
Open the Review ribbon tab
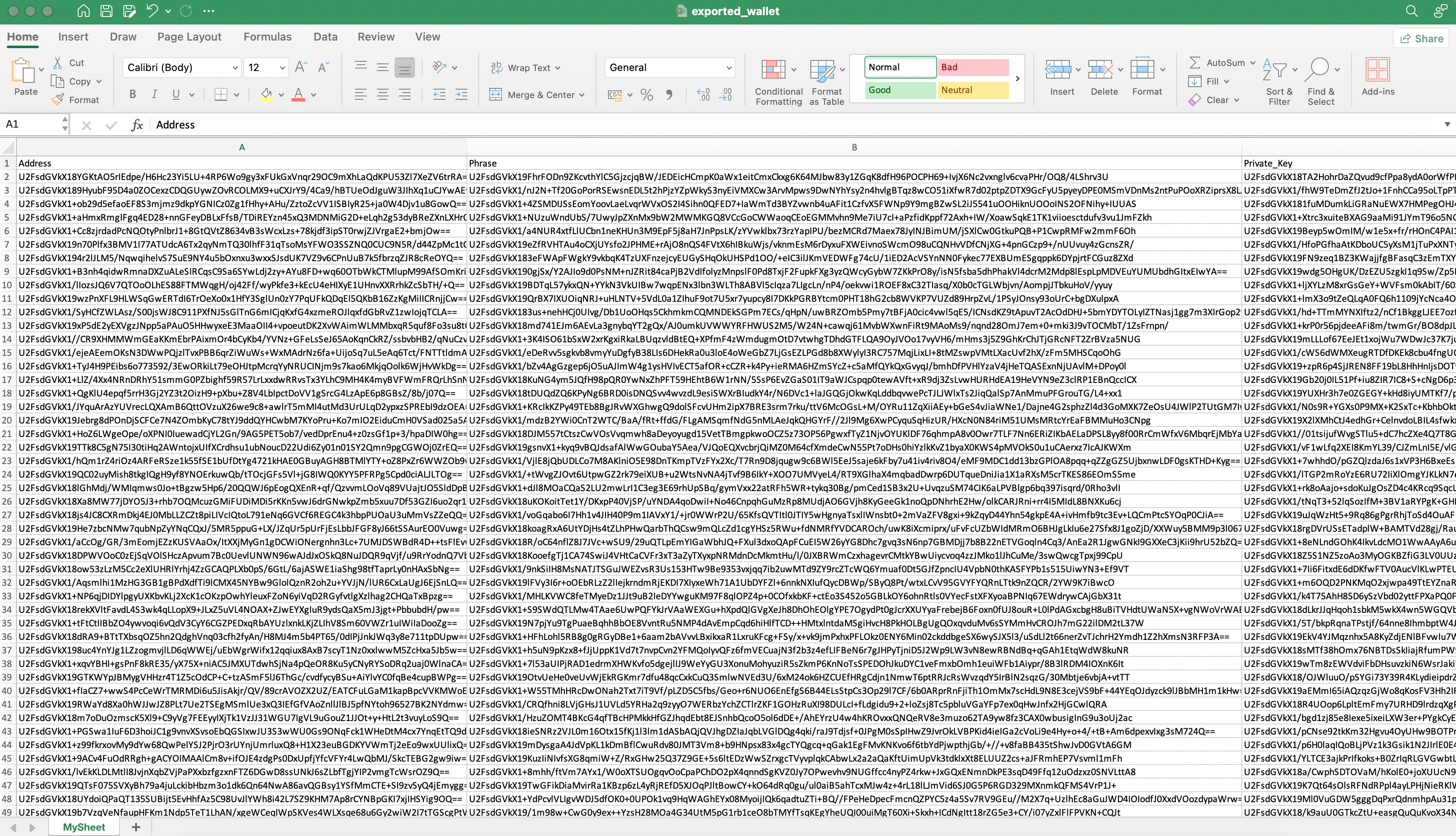[376, 36]
